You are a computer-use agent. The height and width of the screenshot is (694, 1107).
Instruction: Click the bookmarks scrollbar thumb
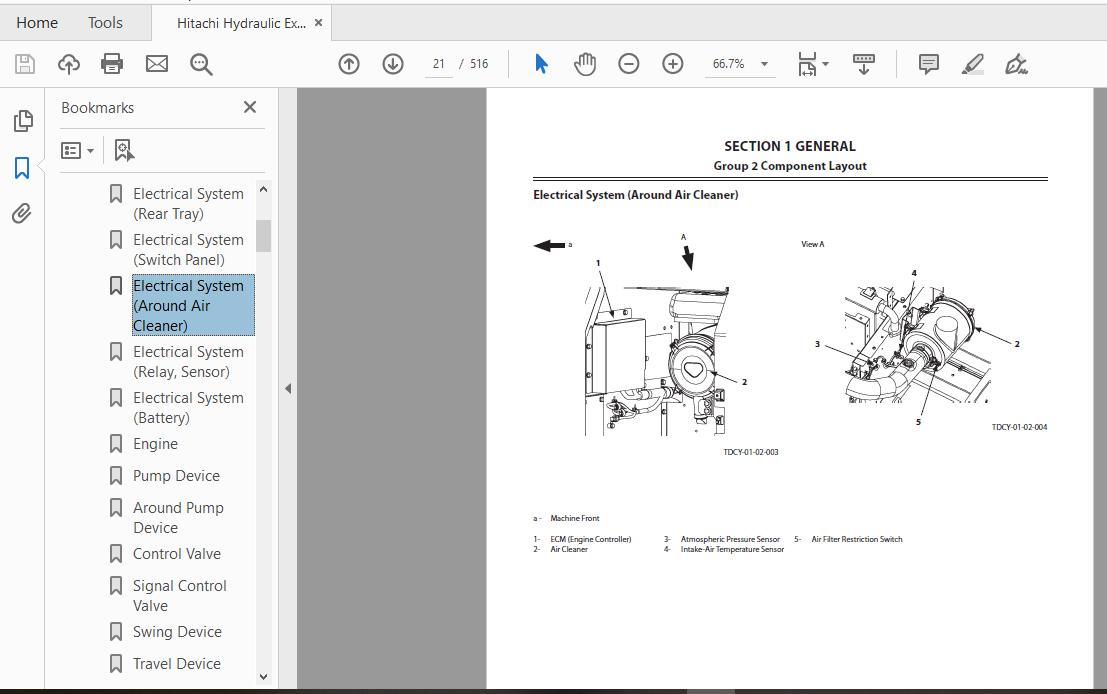[263, 236]
